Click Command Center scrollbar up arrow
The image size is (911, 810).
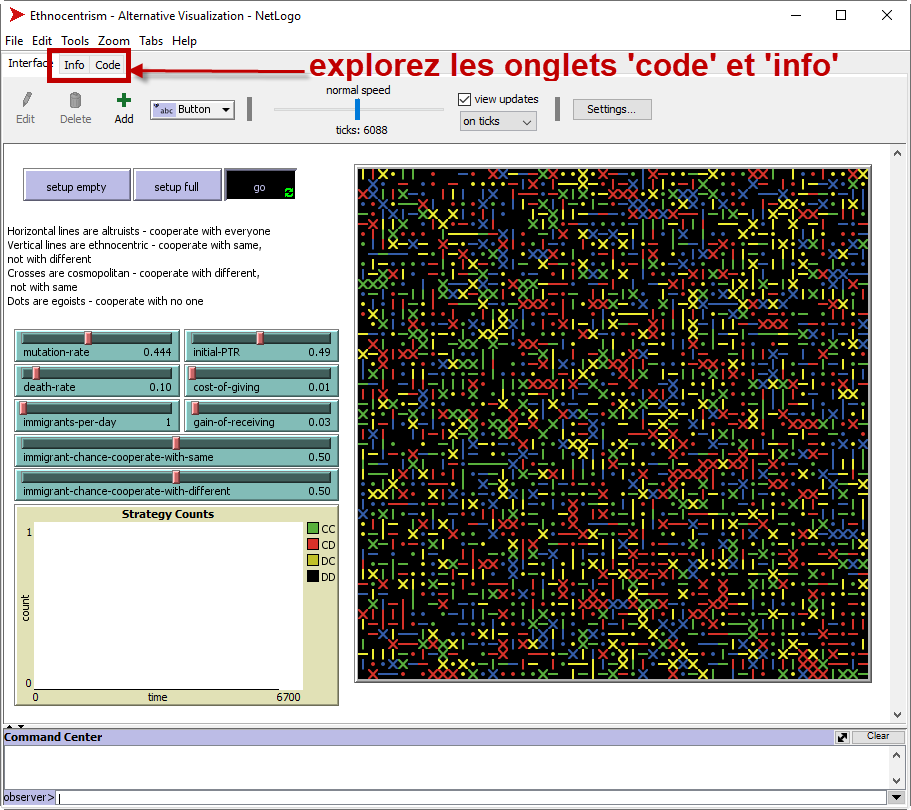(897, 755)
